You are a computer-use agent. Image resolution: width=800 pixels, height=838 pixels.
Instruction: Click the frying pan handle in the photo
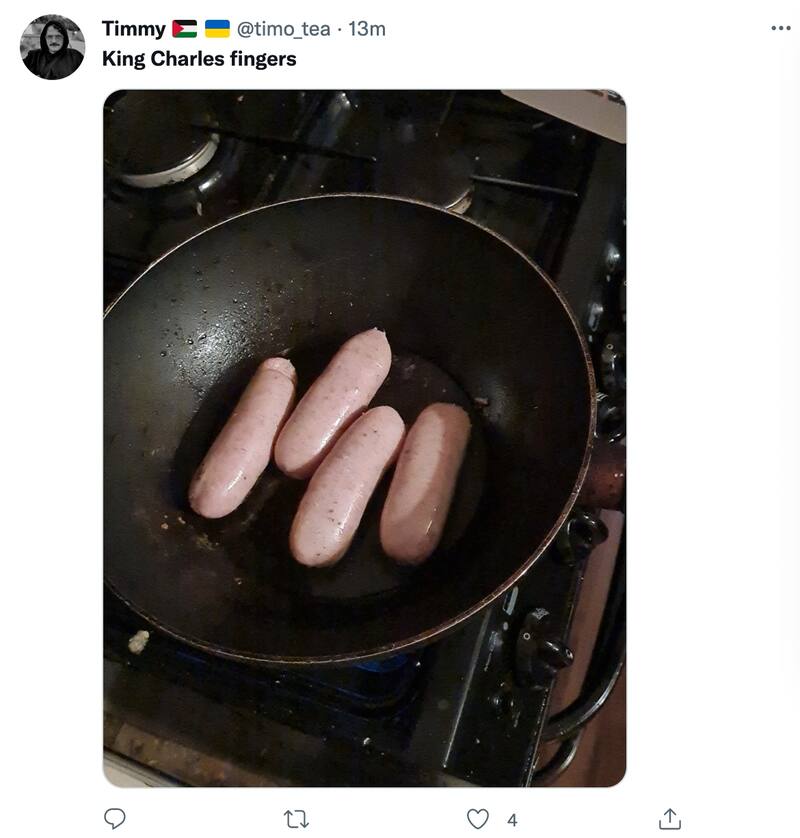tap(606, 476)
